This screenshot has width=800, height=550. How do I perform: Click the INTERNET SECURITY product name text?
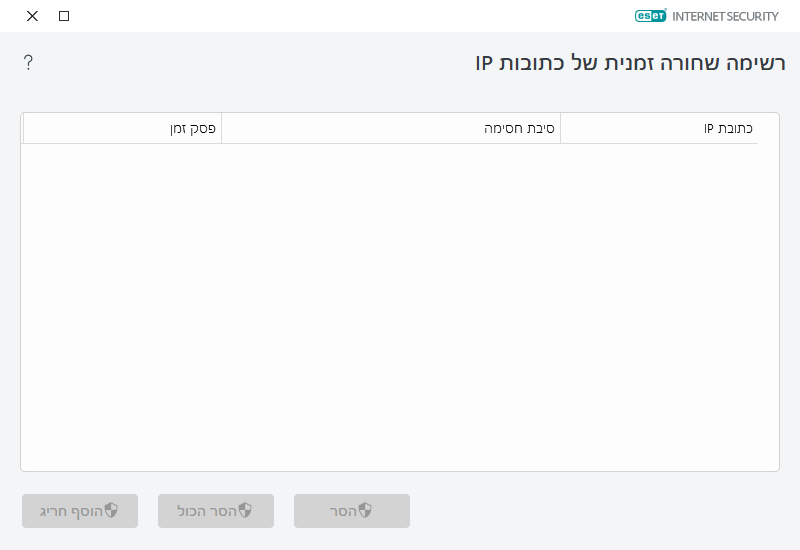725,16
